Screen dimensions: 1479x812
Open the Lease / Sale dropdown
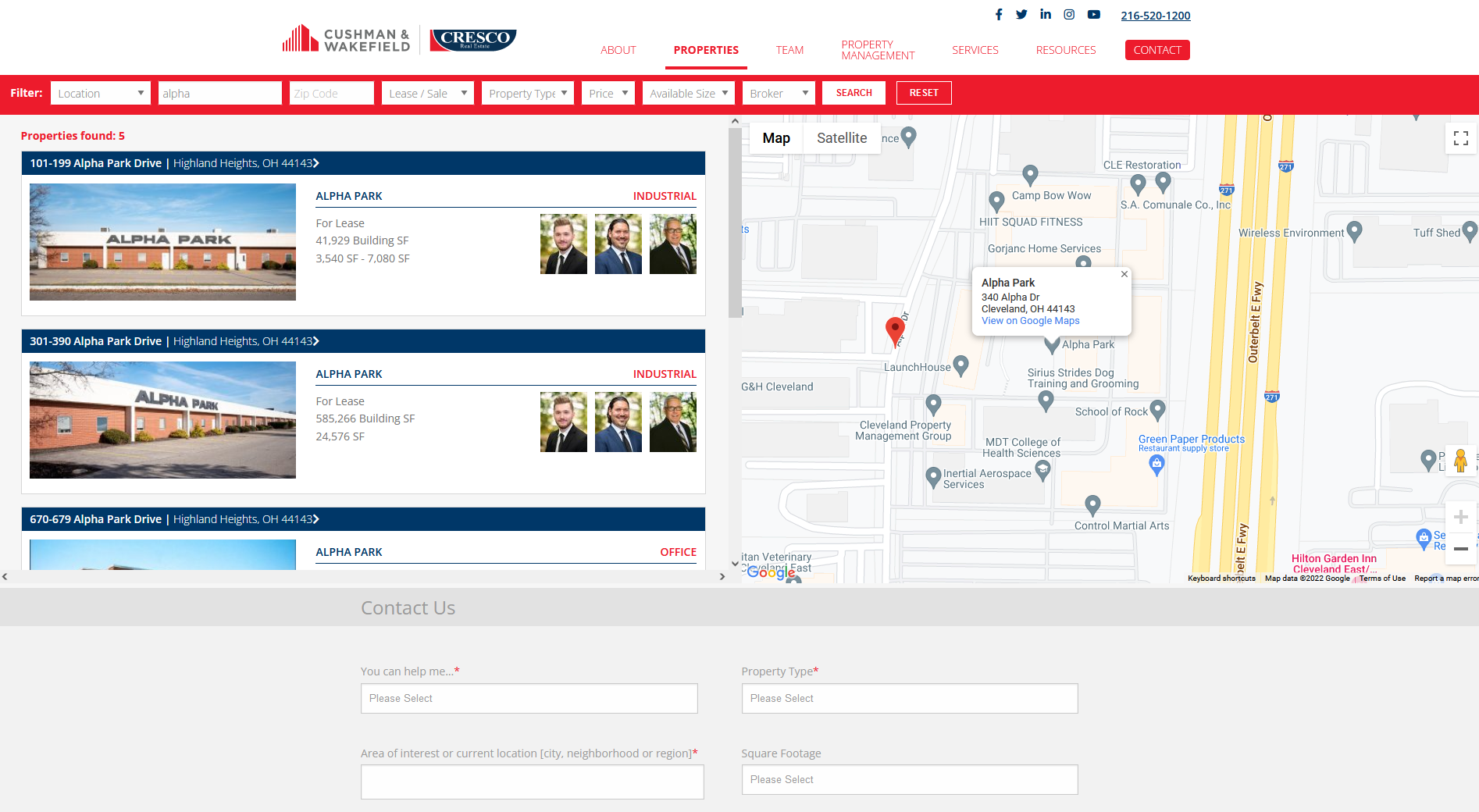click(x=427, y=93)
